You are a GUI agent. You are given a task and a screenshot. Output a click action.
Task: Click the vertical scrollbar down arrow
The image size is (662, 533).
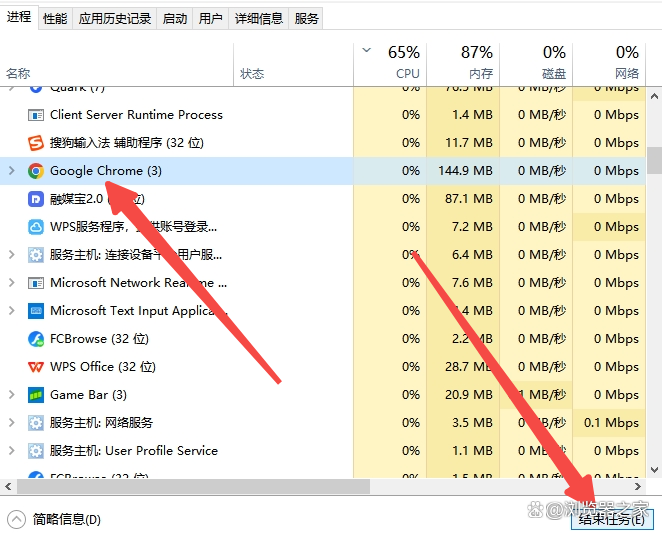click(654, 470)
